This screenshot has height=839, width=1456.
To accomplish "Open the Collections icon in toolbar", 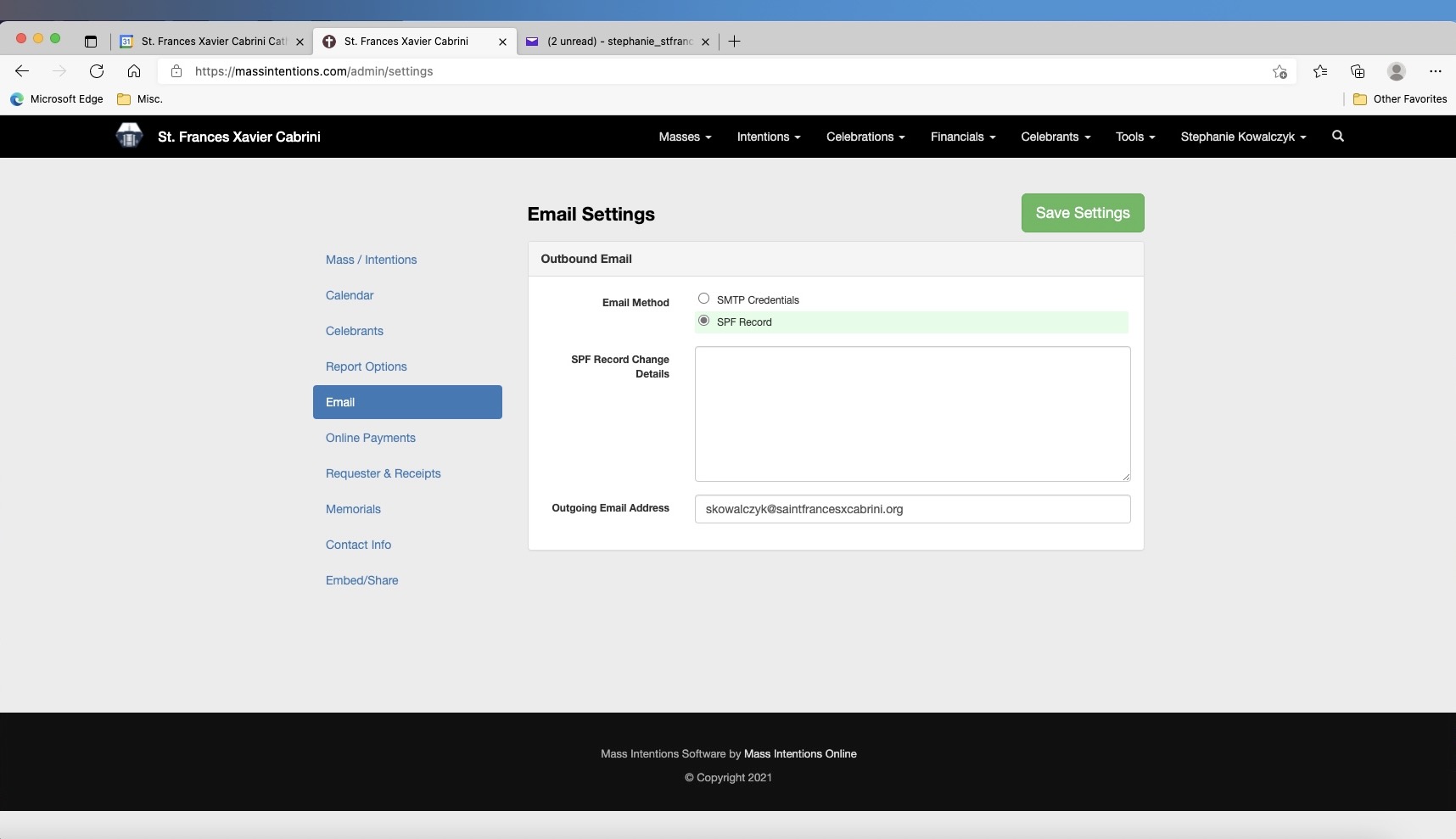I will pyautogui.click(x=1358, y=71).
